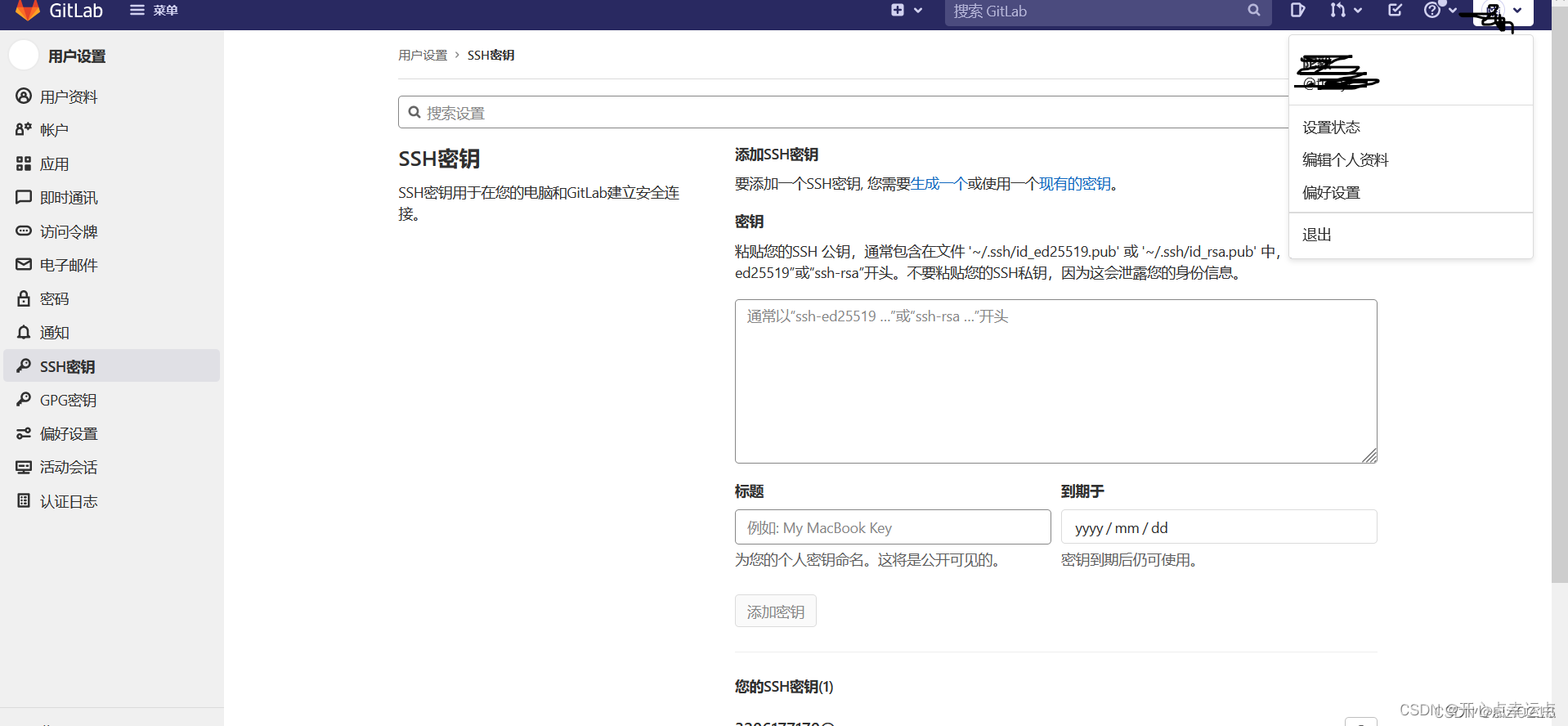Click the plus create-new icon
This screenshot has height=726, width=1568.
898,10
